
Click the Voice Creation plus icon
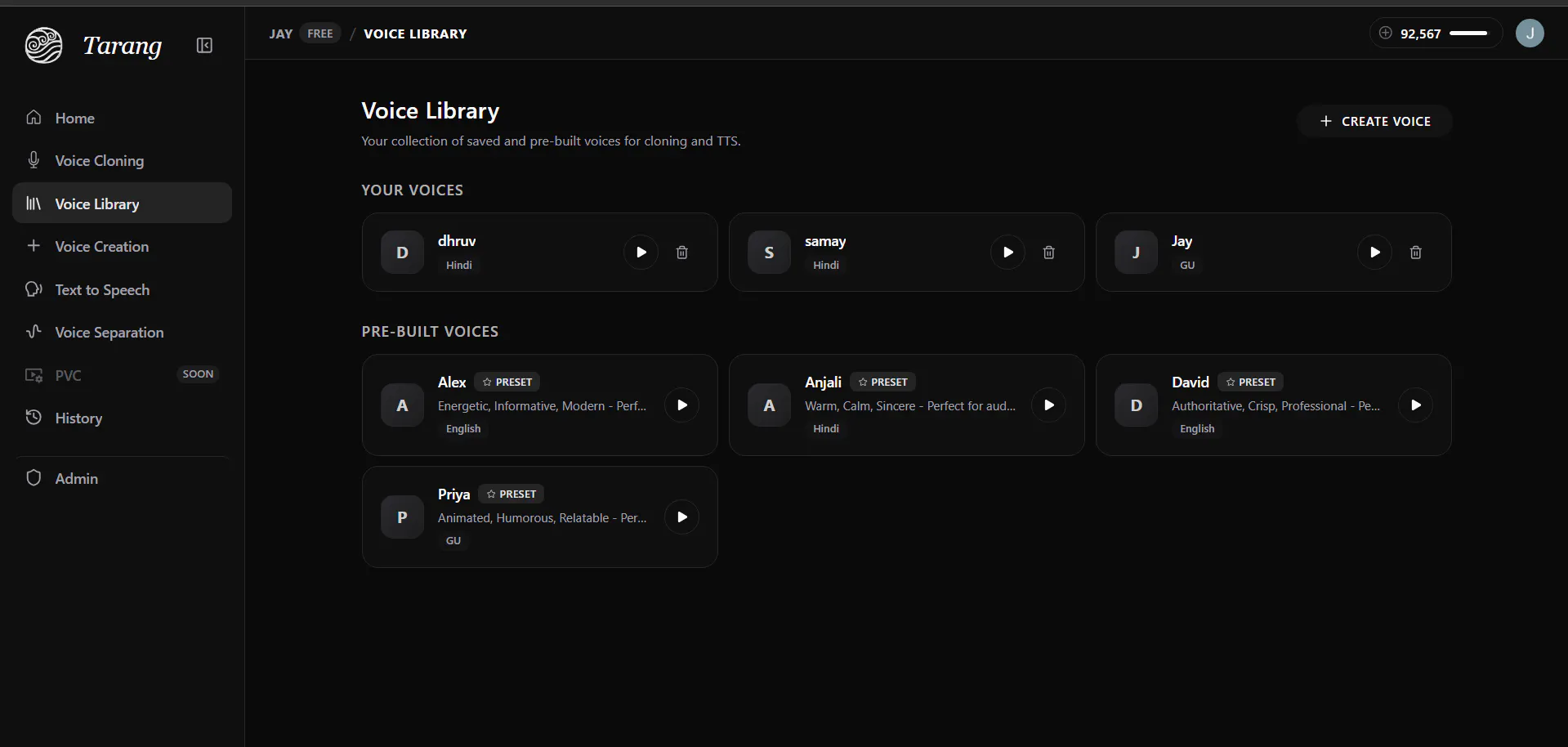point(34,245)
